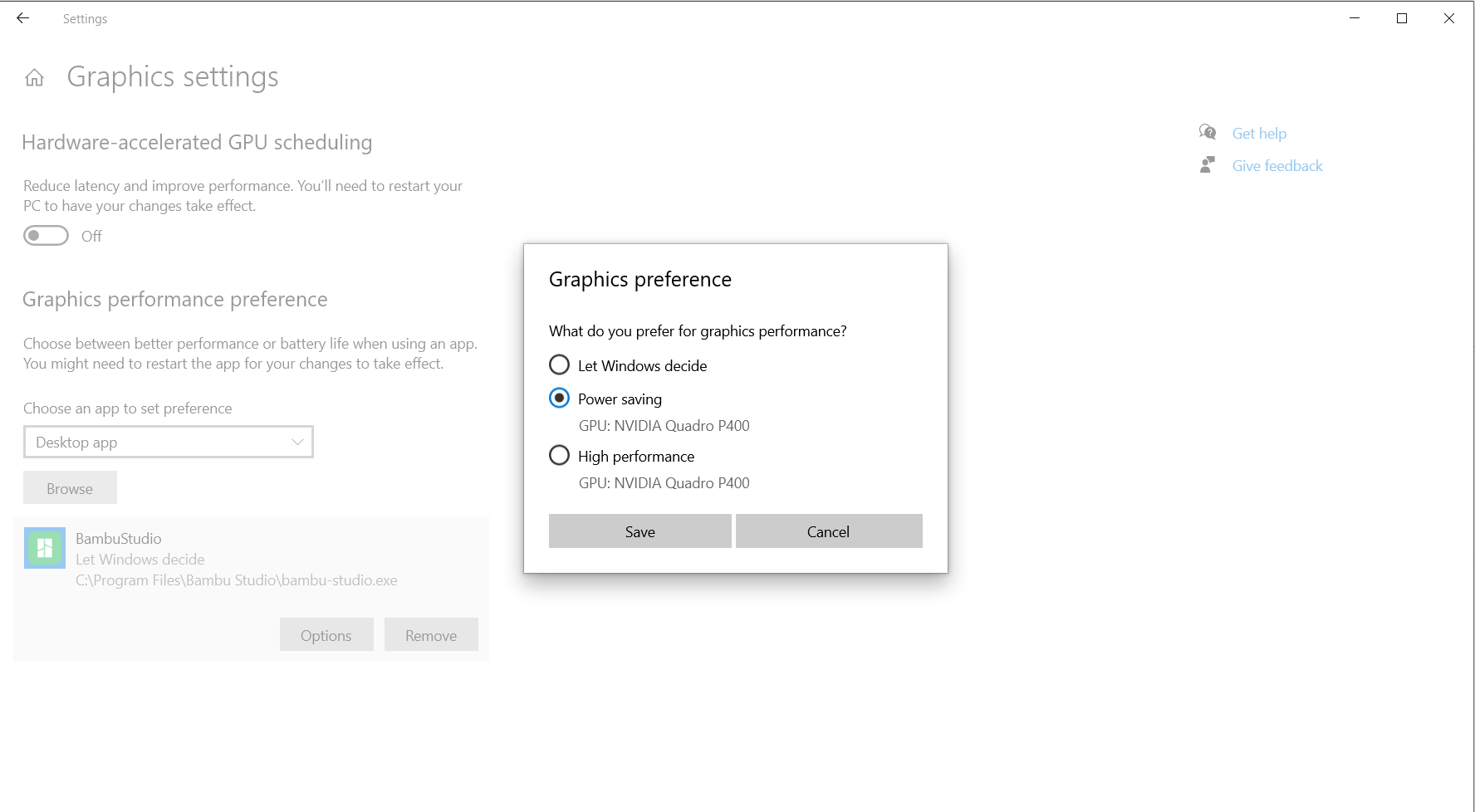Click 'Choose an app to set preference' label
This screenshot has height=812, width=1475.
pos(128,408)
